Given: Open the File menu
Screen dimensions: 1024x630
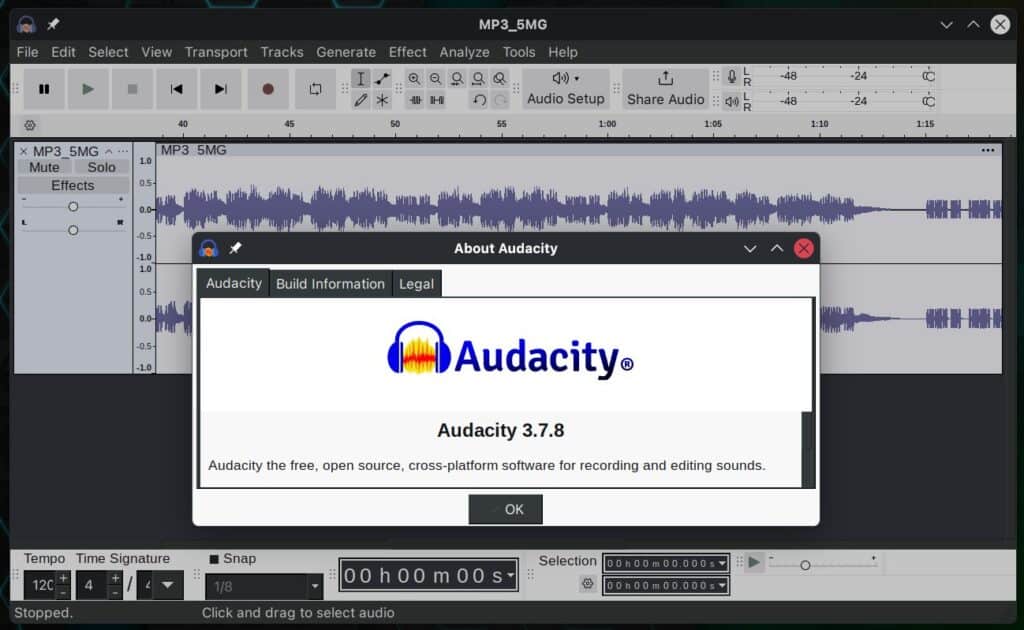Looking at the screenshot, I should tap(27, 52).
